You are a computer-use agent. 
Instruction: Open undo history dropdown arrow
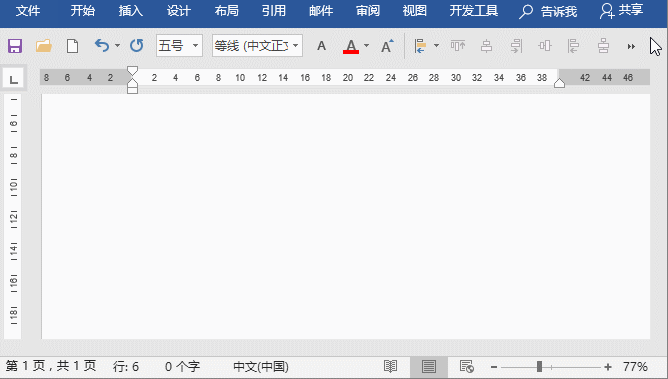117,46
